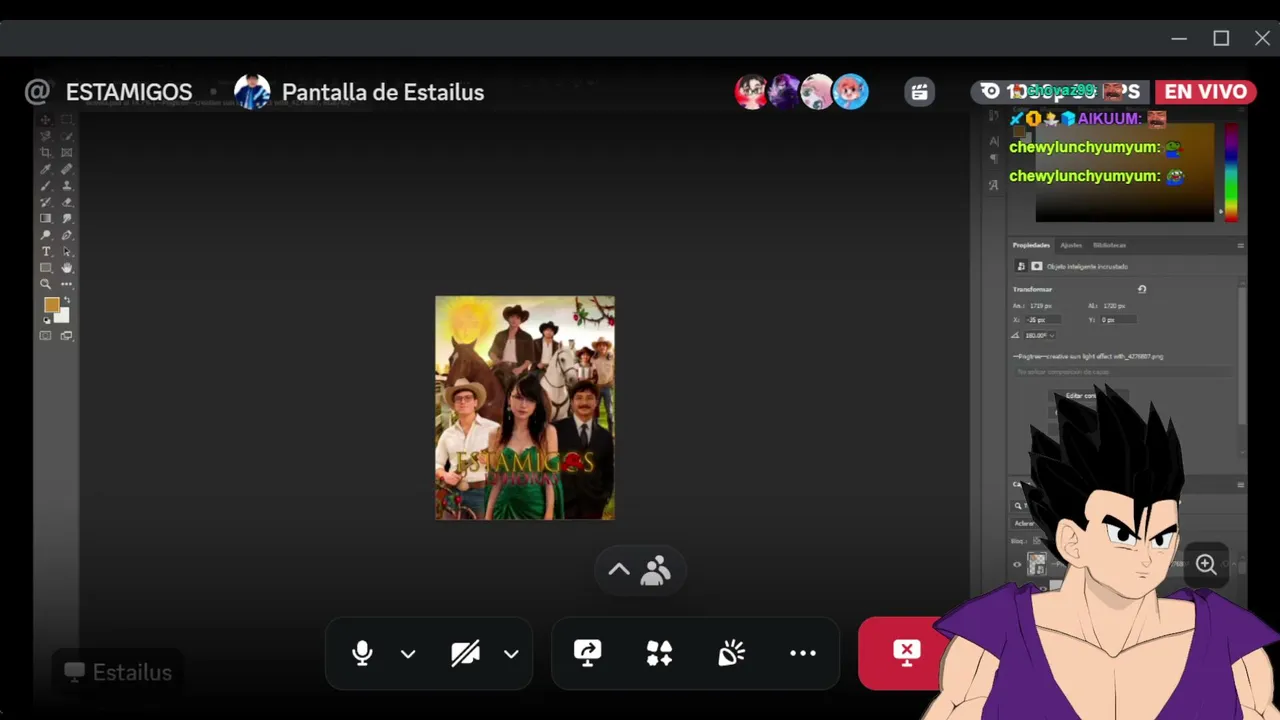Toggle Quick Mask mode
This screenshot has height=720, width=1280.
point(45,336)
